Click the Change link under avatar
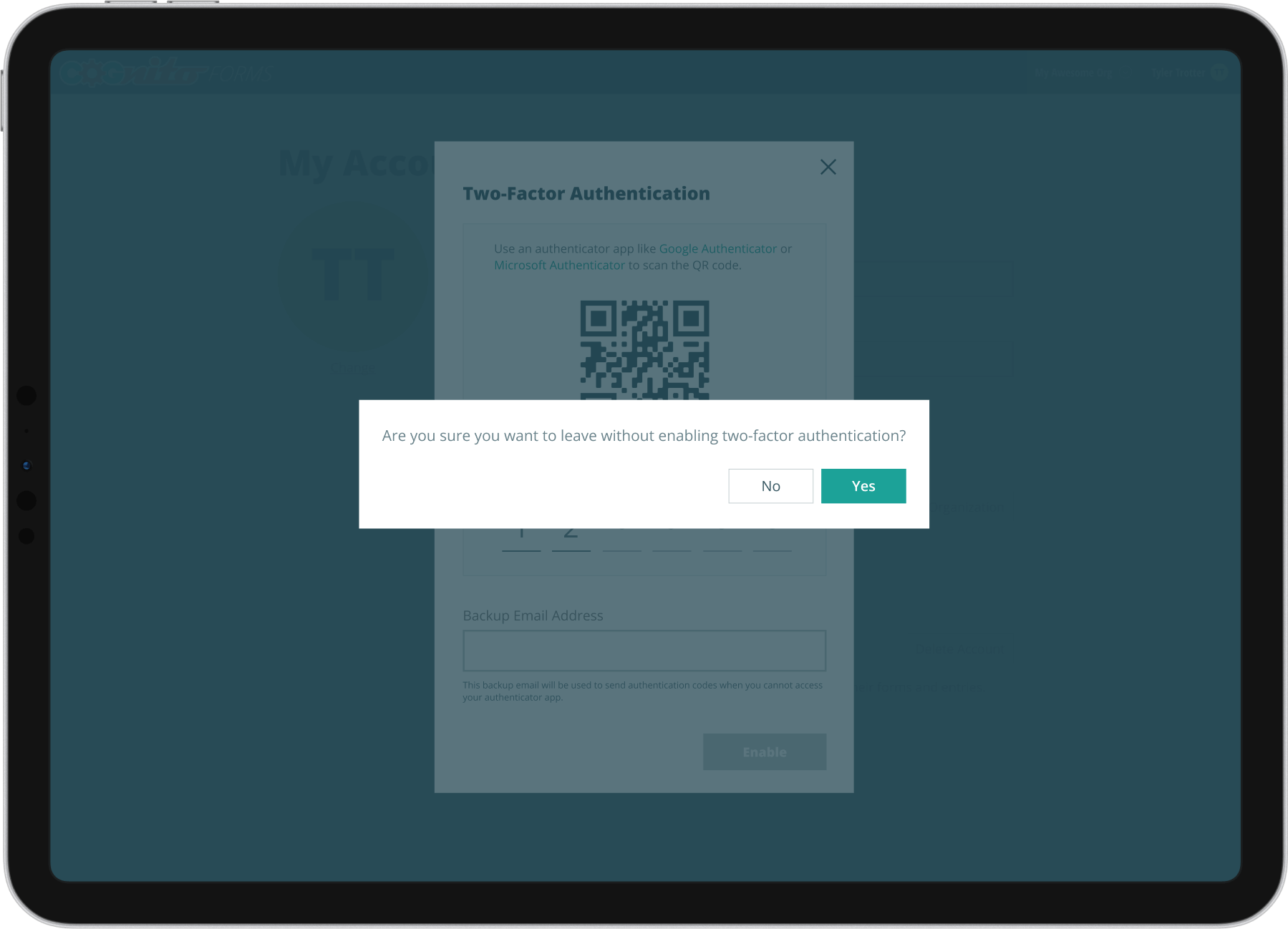This screenshot has width=1288, height=929. [x=354, y=369]
